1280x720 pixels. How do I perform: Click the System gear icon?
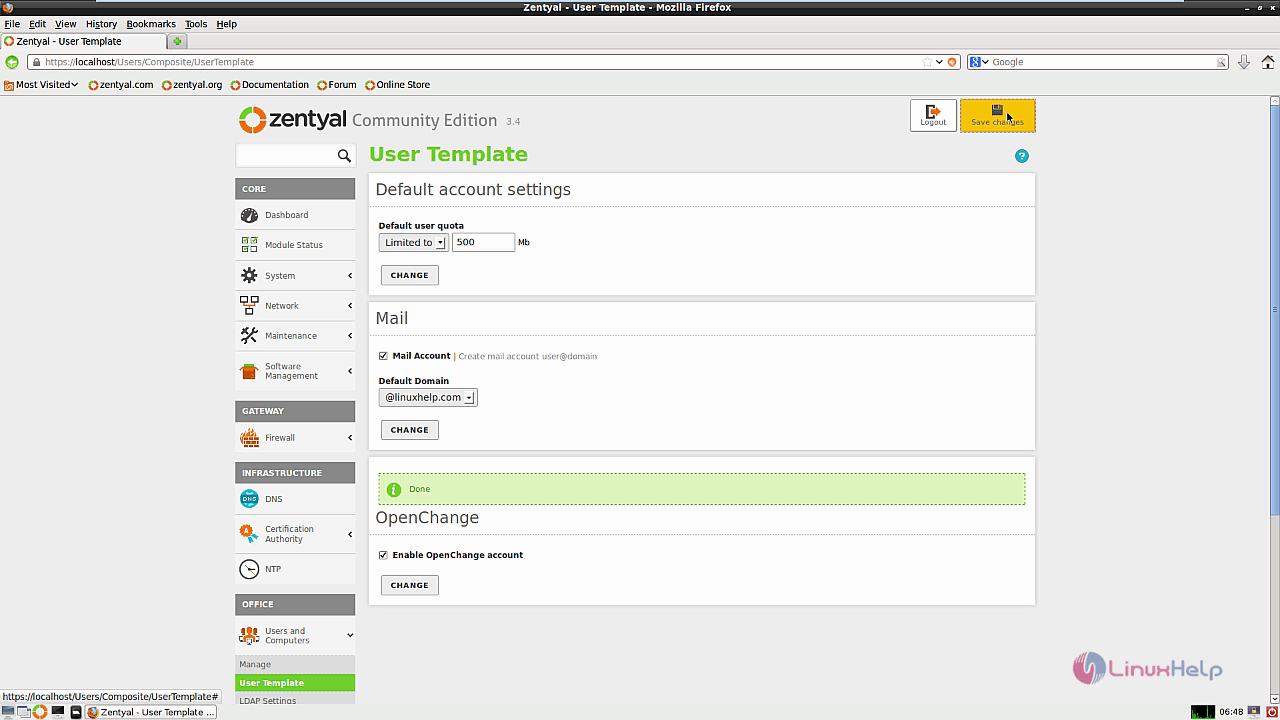point(249,275)
